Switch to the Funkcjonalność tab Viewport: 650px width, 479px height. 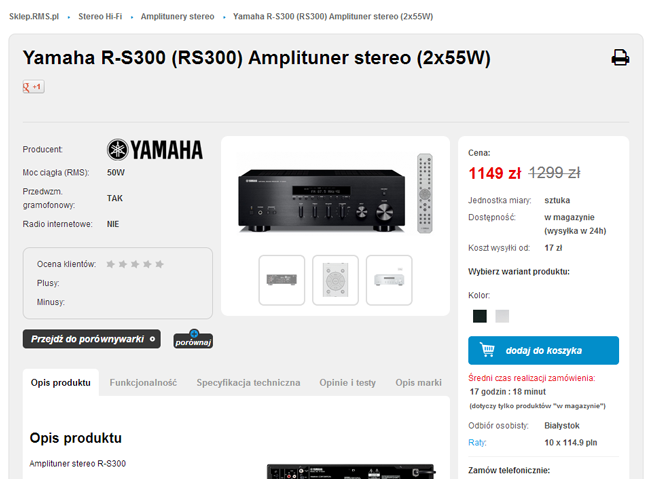pos(143,383)
